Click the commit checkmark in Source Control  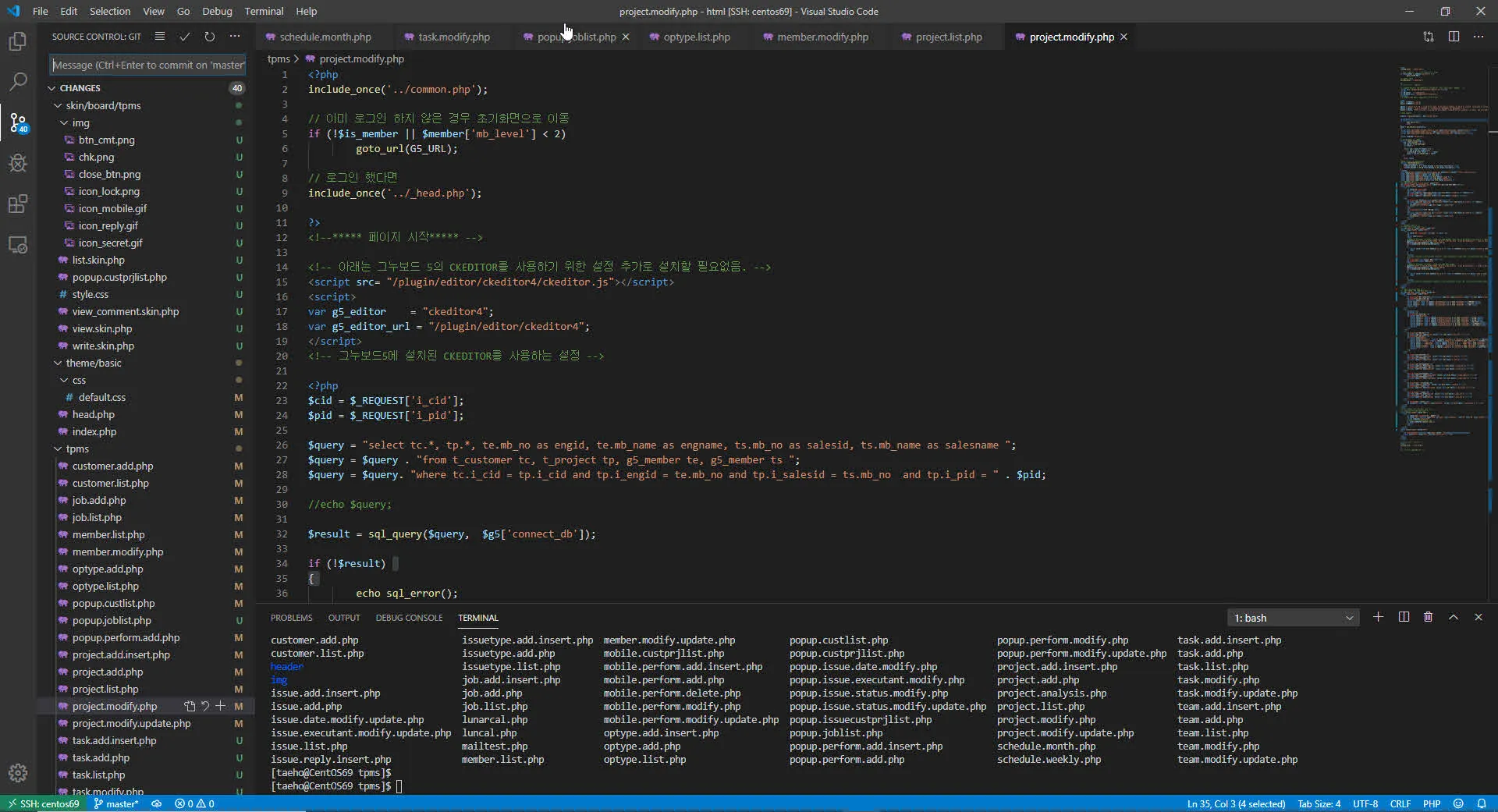185,37
